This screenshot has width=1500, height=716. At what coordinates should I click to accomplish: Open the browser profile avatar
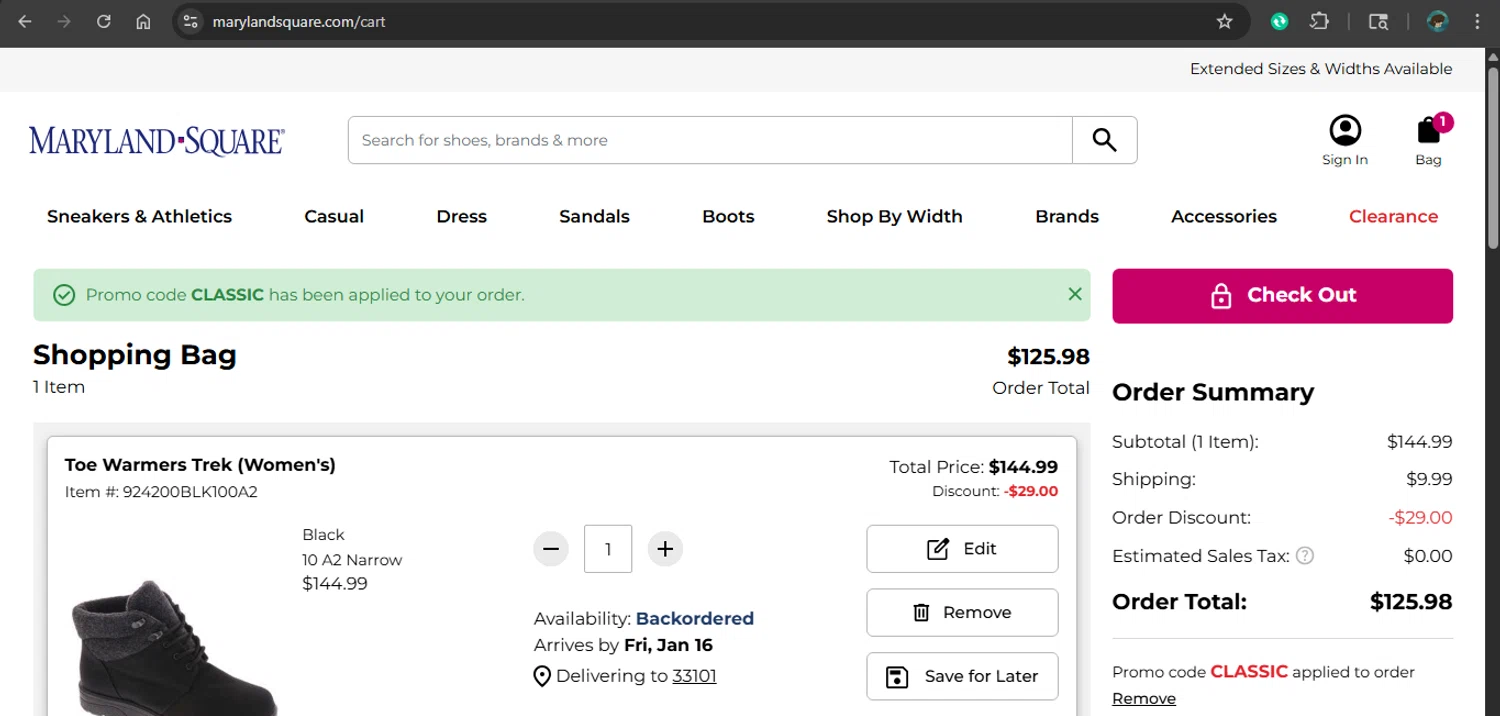pyautogui.click(x=1438, y=21)
